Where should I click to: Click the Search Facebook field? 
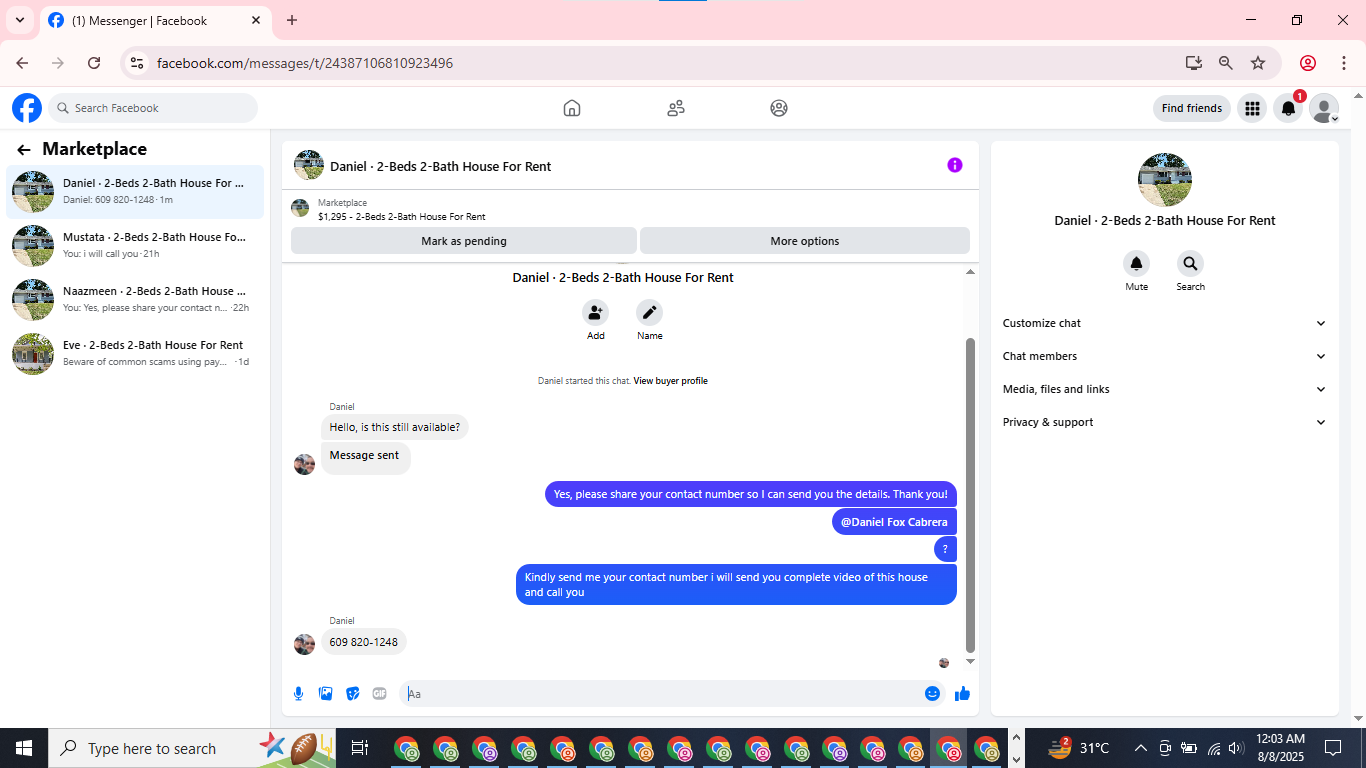[153, 108]
